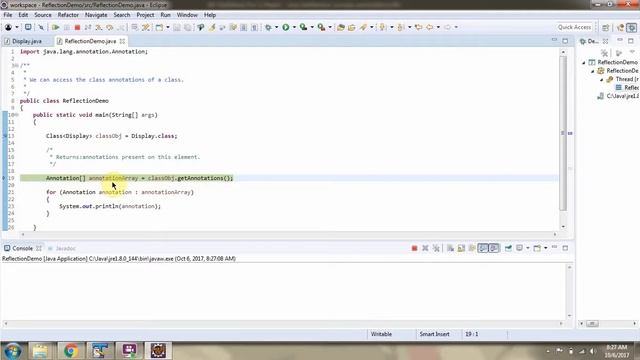
Task: Maximize the editor area button
Action: [x=565, y=41]
